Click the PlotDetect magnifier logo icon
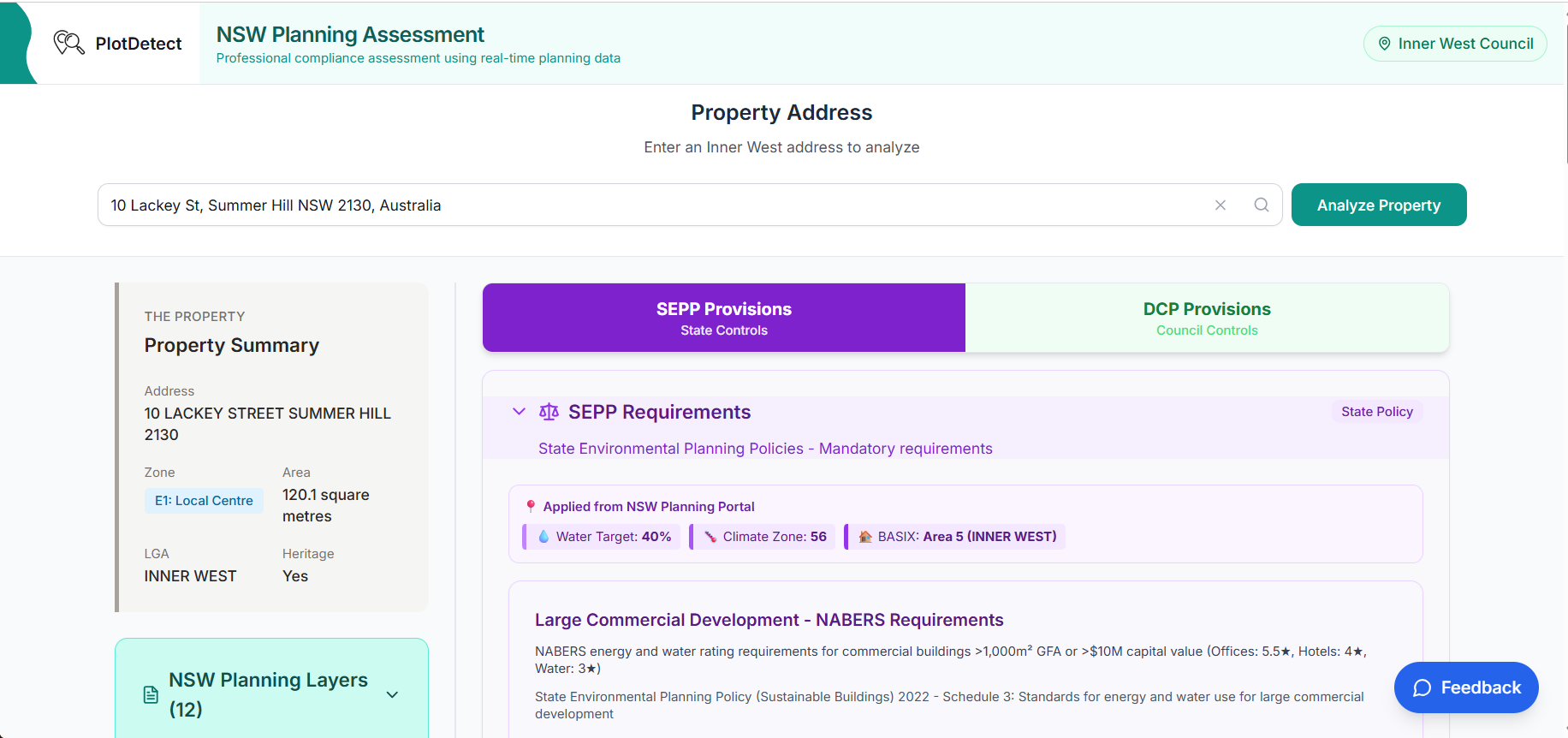The image size is (1568, 738). click(x=68, y=43)
